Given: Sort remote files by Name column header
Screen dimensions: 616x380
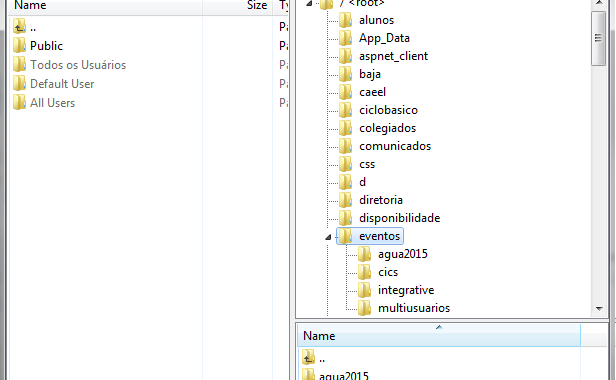Looking at the screenshot, I should pos(439,336).
